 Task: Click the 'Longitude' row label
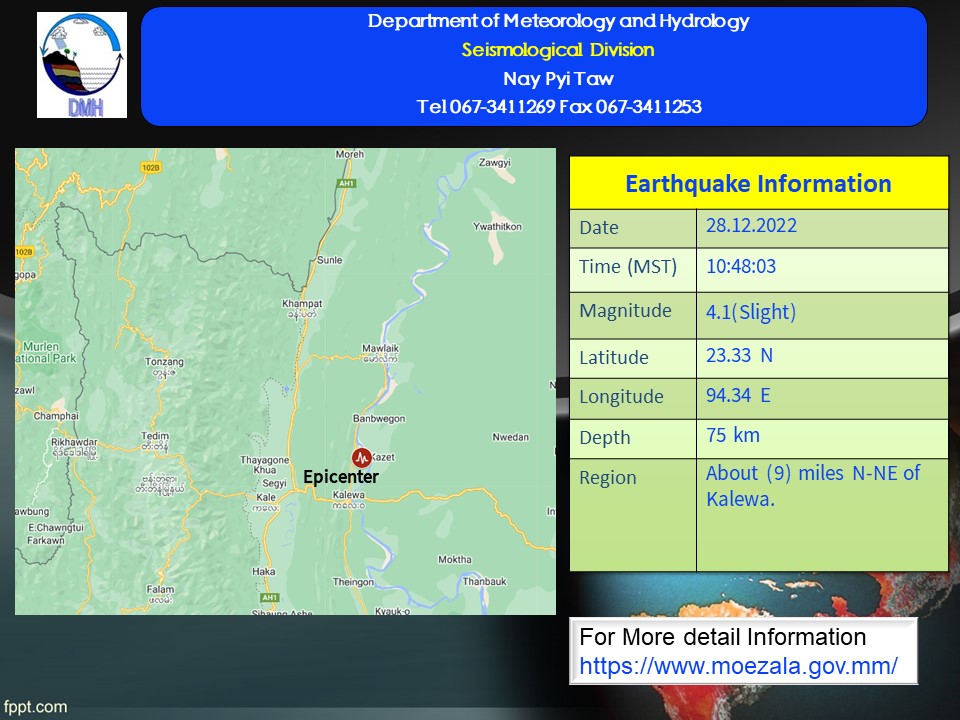(621, 397)
